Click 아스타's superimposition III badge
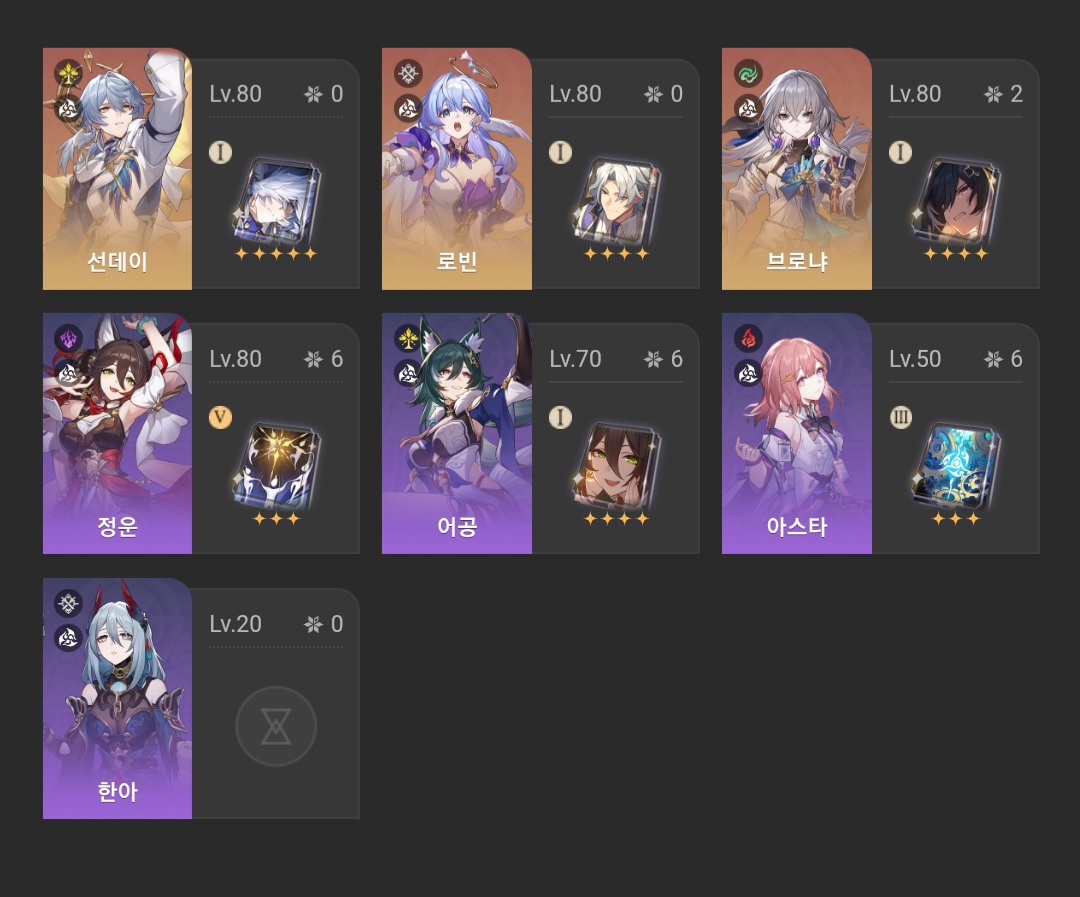 [x=900, y=417]
